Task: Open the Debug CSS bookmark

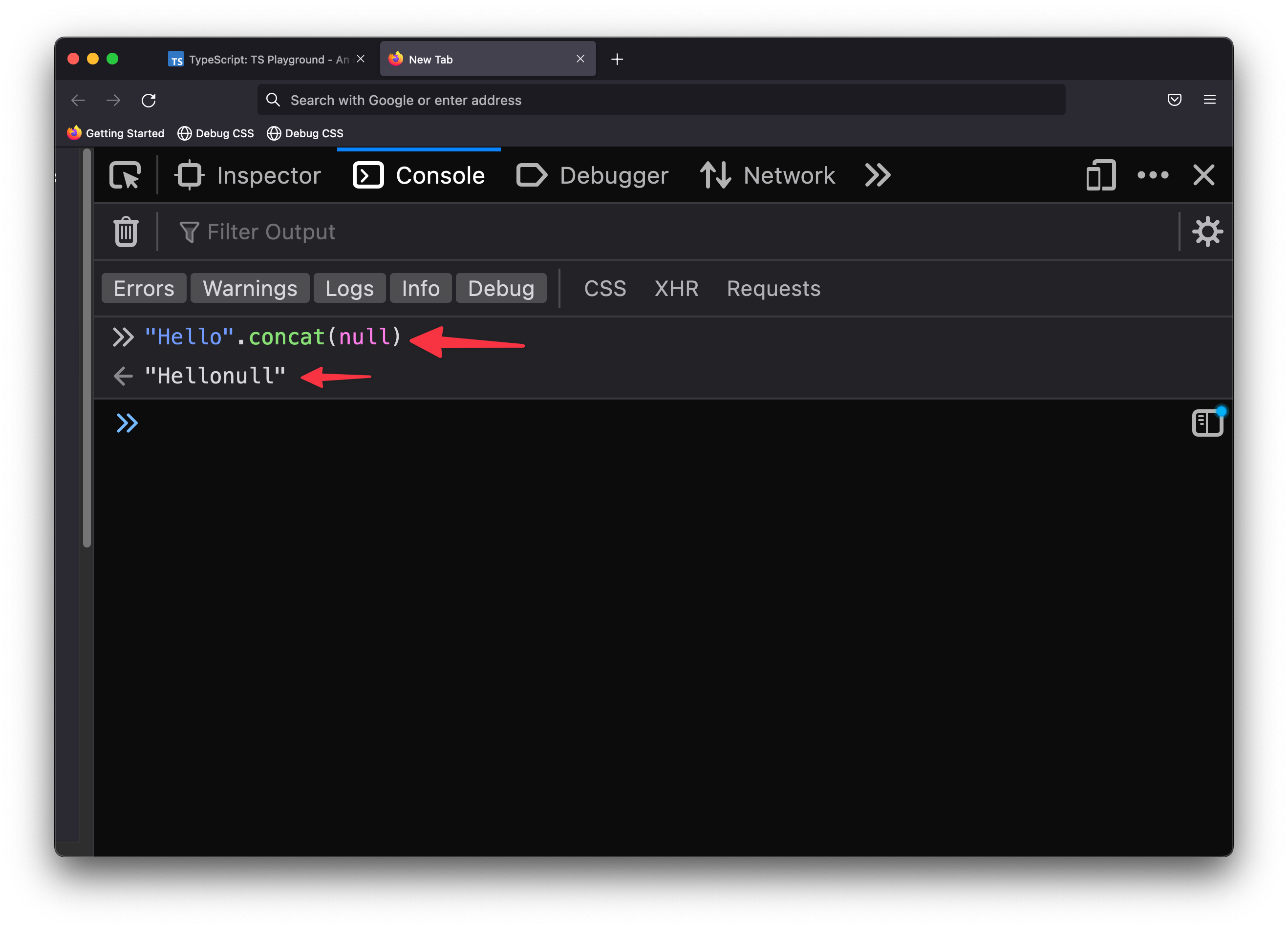Action: (215, 133)
